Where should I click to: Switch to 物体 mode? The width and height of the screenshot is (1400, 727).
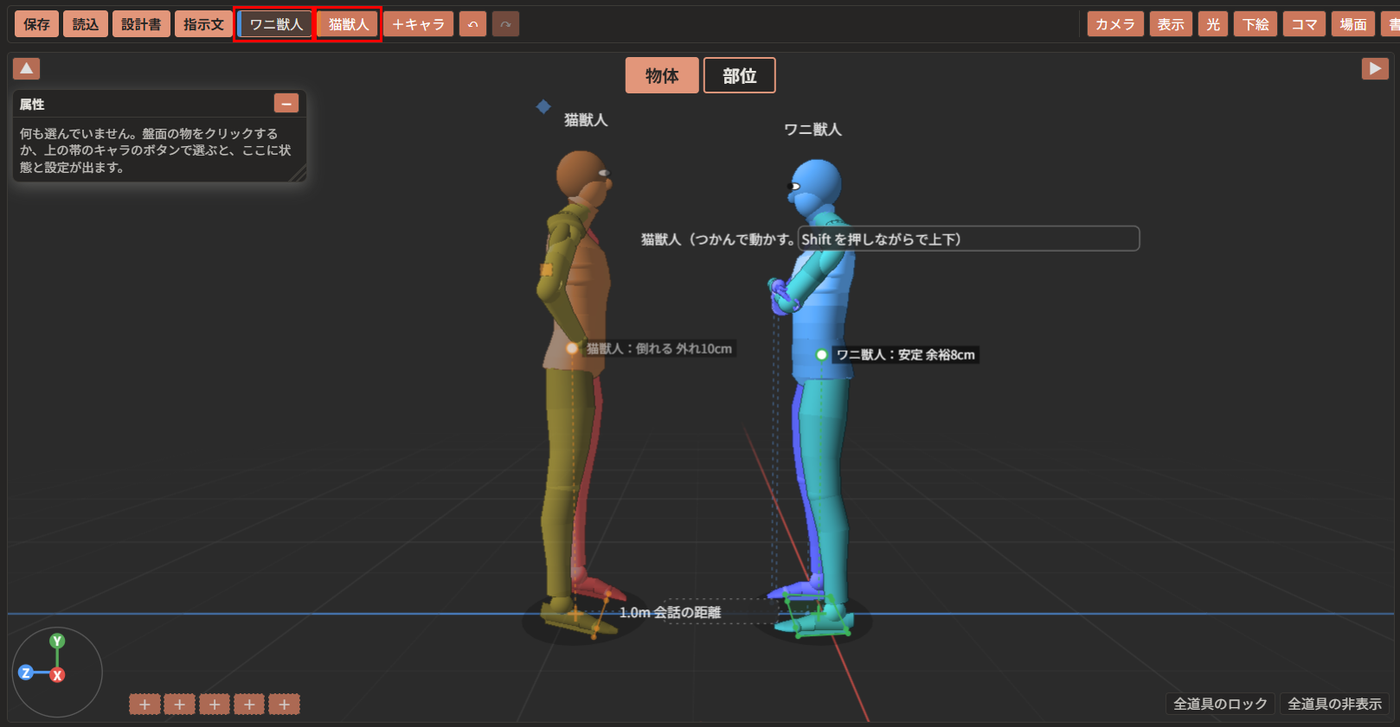point(662,76)
